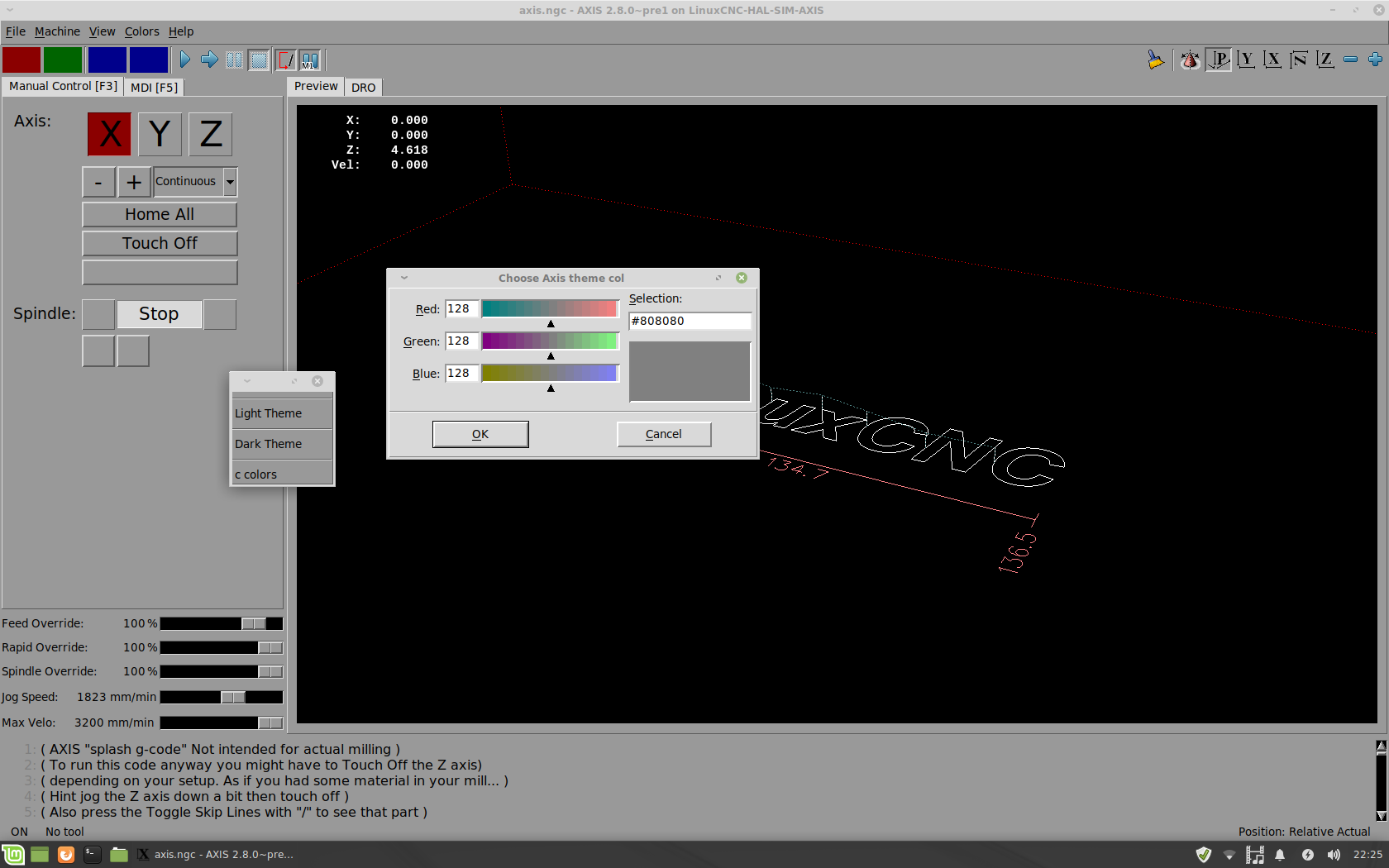Select the X axis radio button
The image size is (1389, 868).
(110, 134)
